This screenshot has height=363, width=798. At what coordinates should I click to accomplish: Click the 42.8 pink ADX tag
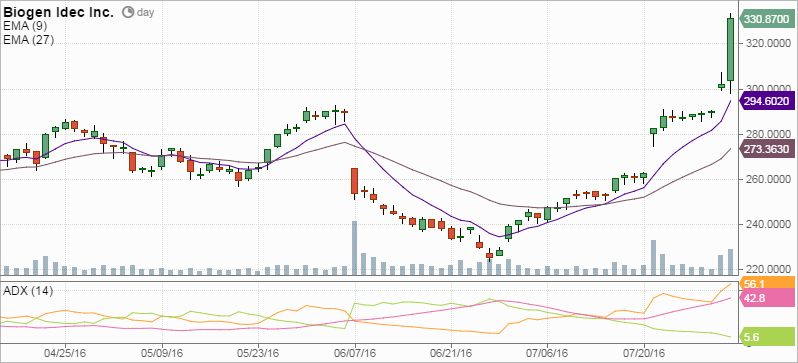pos(768,298)
